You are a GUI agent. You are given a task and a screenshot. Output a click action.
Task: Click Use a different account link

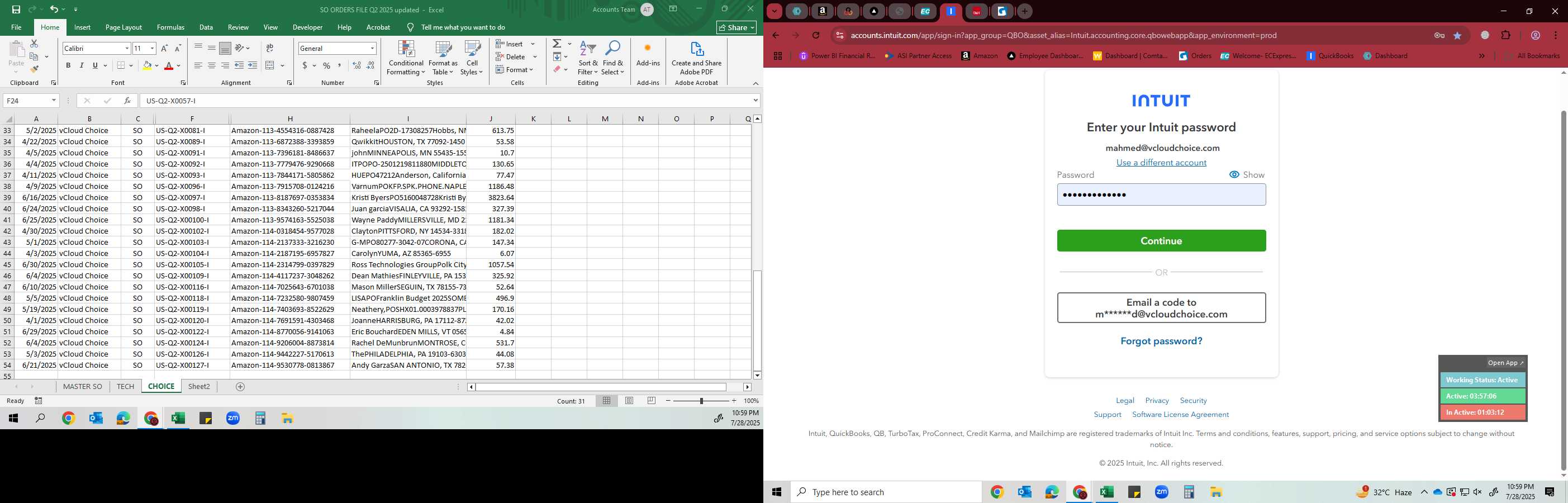click(x=1161, y=163)
